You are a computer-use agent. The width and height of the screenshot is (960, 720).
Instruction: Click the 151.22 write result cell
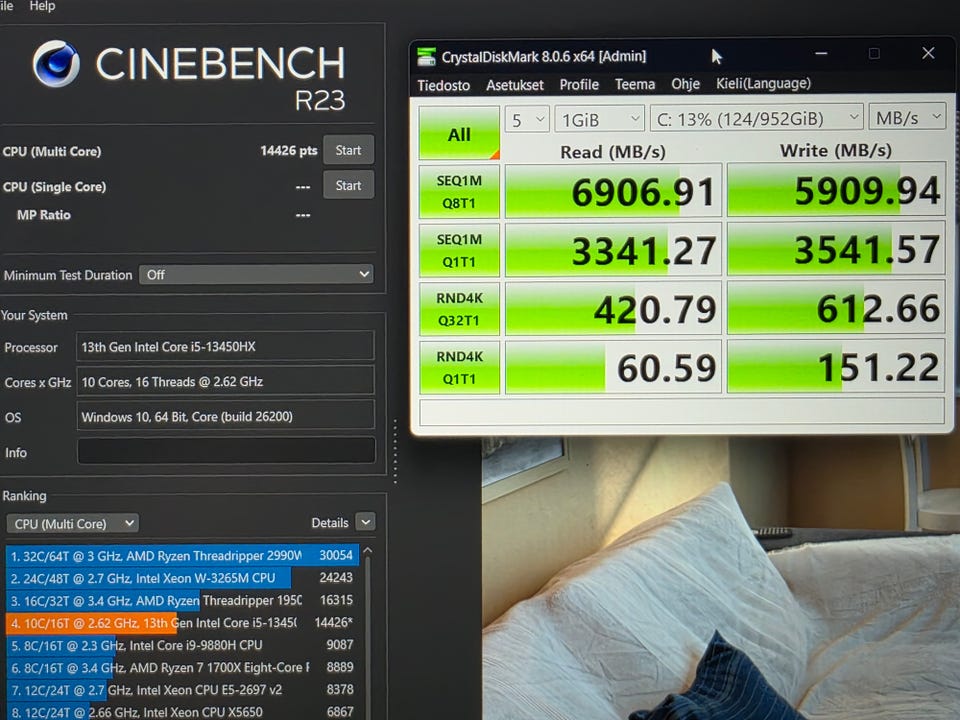pos(836,366)
